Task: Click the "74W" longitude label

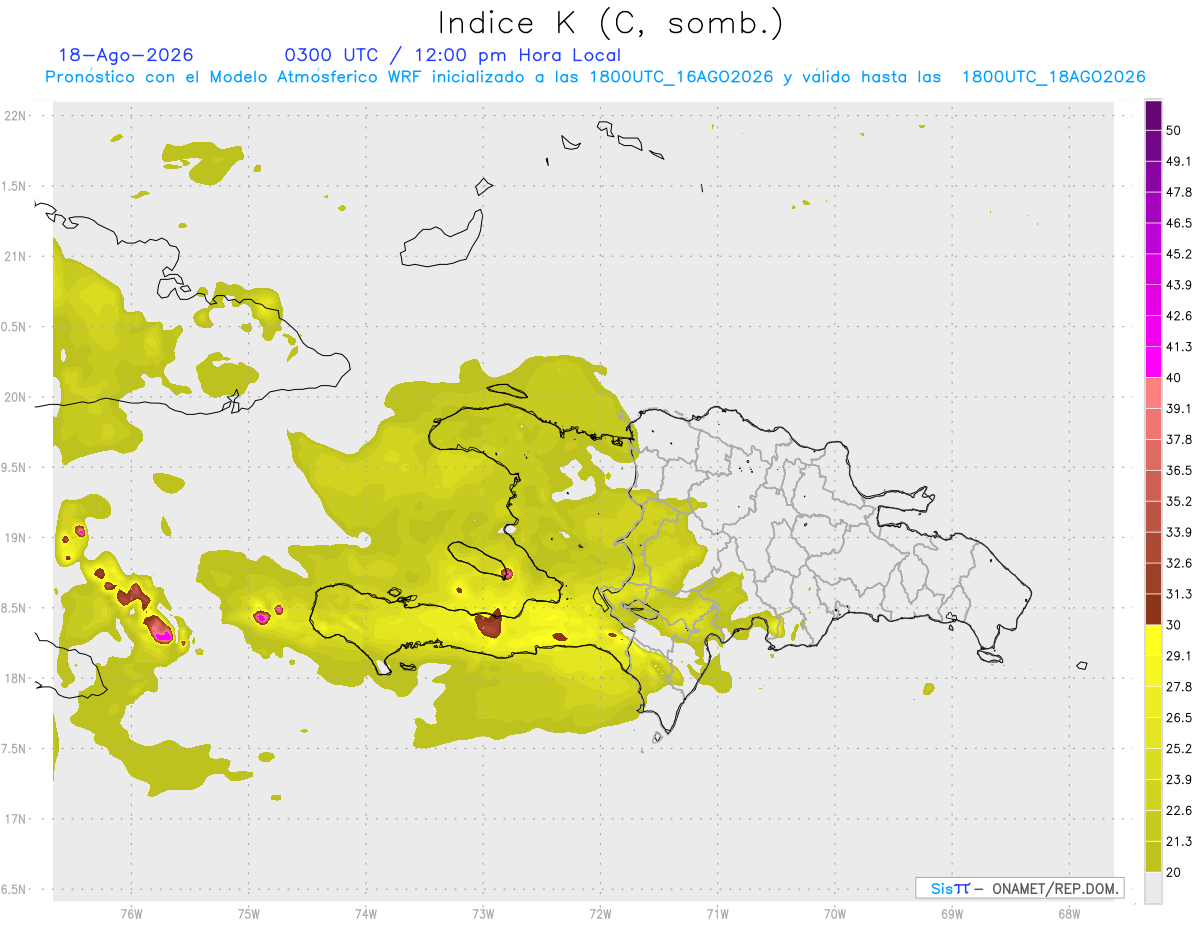Action: click(366, 914)
